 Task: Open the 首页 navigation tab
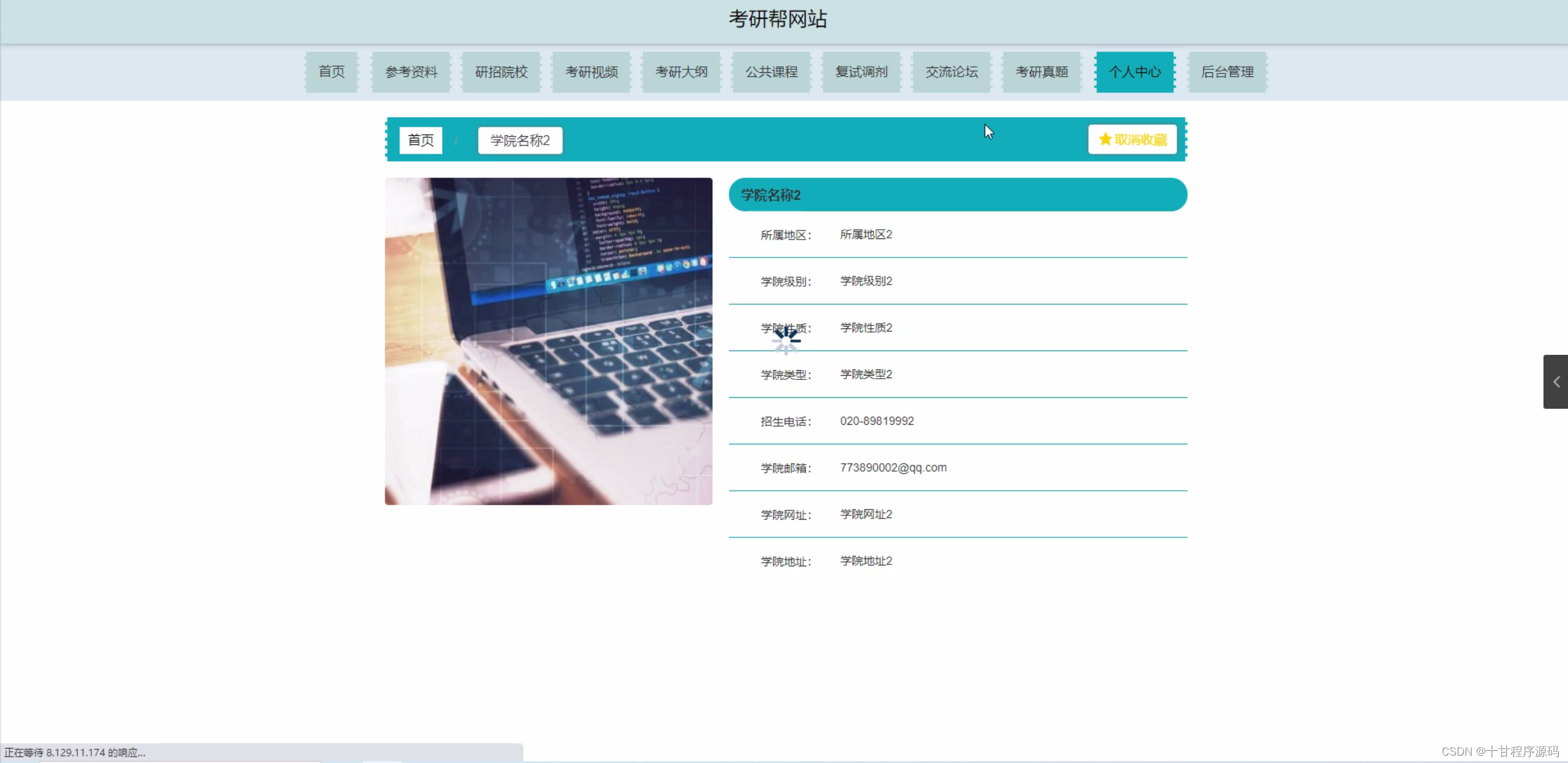click(x=330, y=72)
